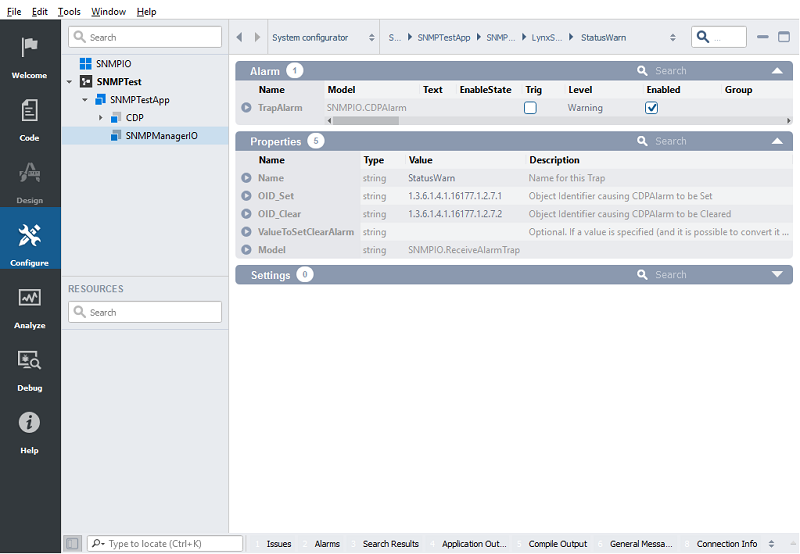Collapse the SNMPTestApp tree node
Viewport: 800px width, 554px height.
[x=86, y=100]
